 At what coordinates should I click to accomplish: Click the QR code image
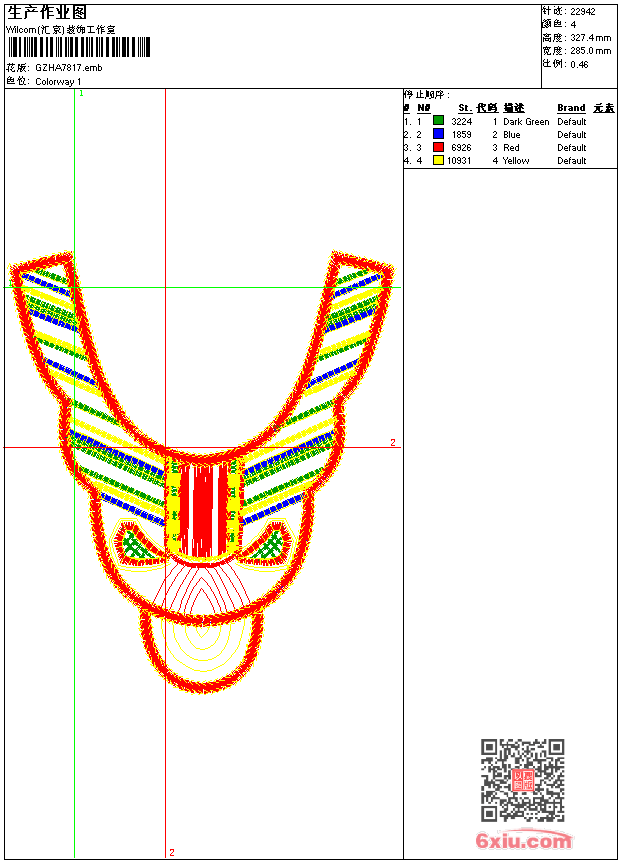pos(522,780)
